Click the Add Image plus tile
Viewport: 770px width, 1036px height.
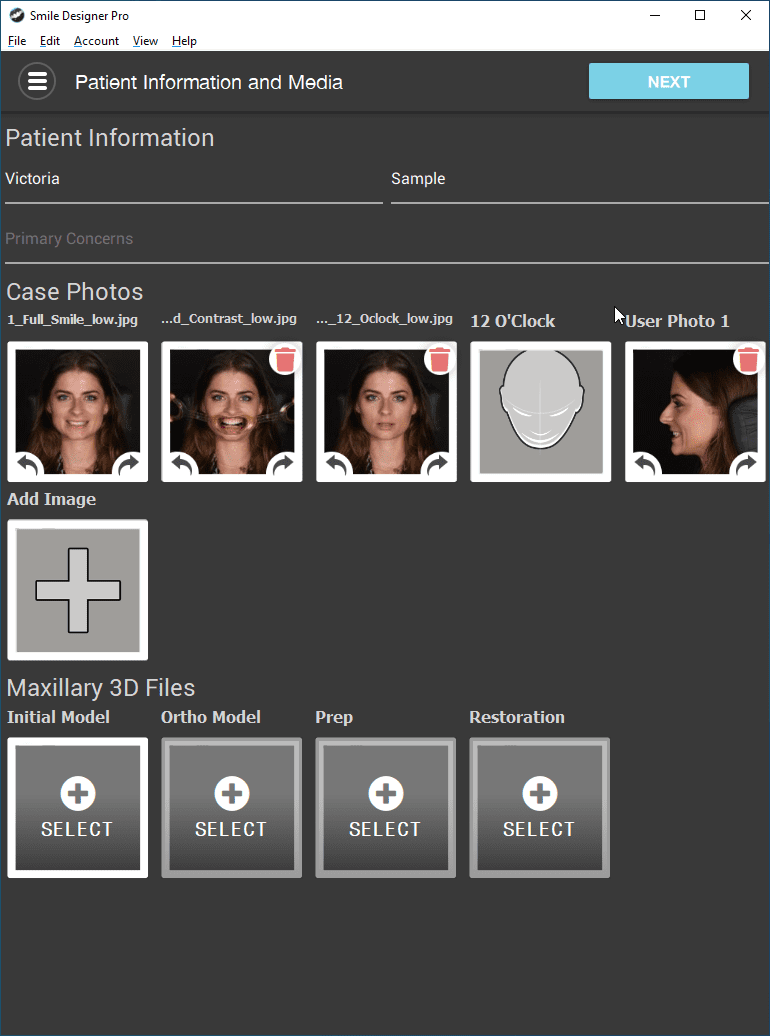pyautogui.click(x=78, y=590)
